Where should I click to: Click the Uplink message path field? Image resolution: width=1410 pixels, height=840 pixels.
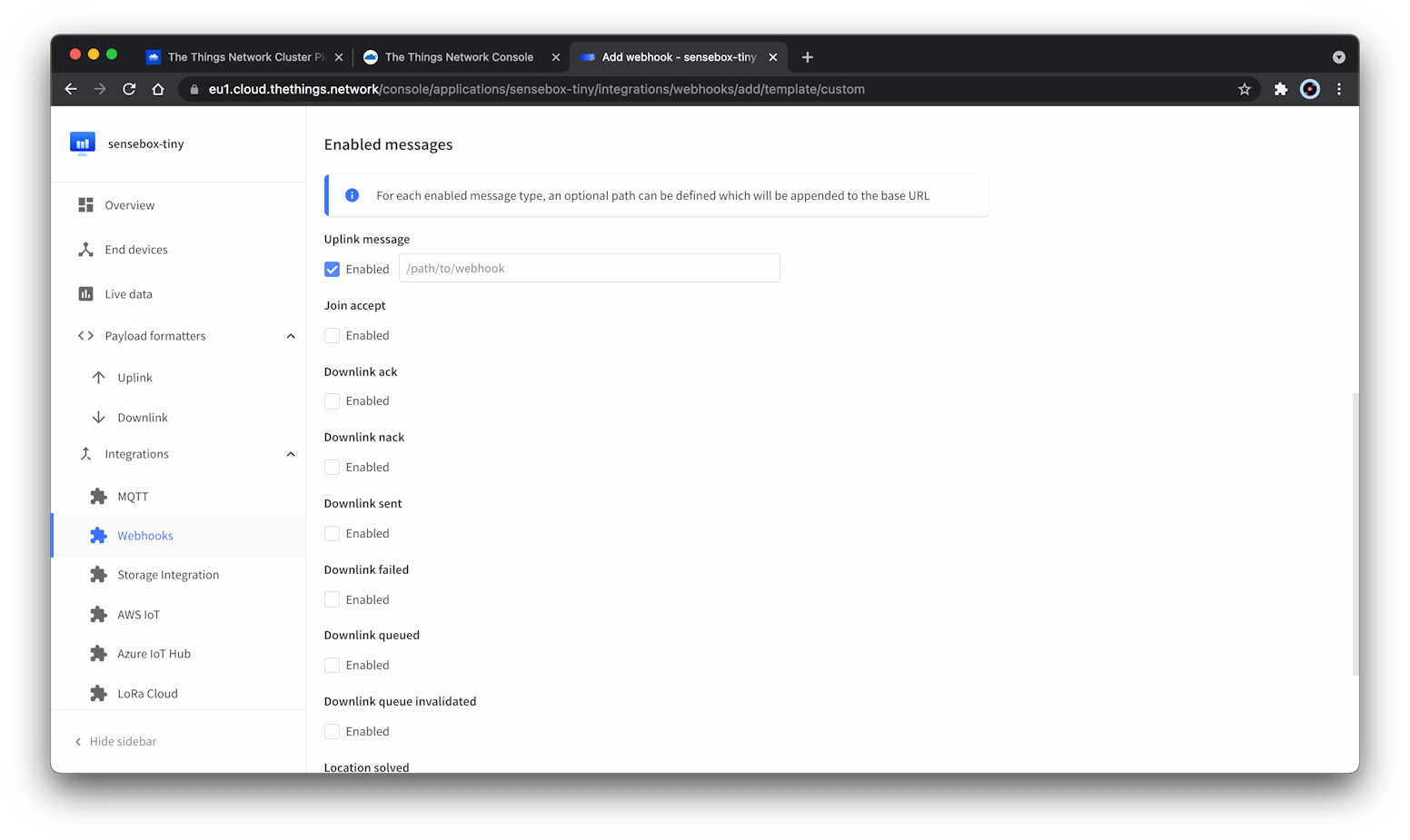point(590,268)
